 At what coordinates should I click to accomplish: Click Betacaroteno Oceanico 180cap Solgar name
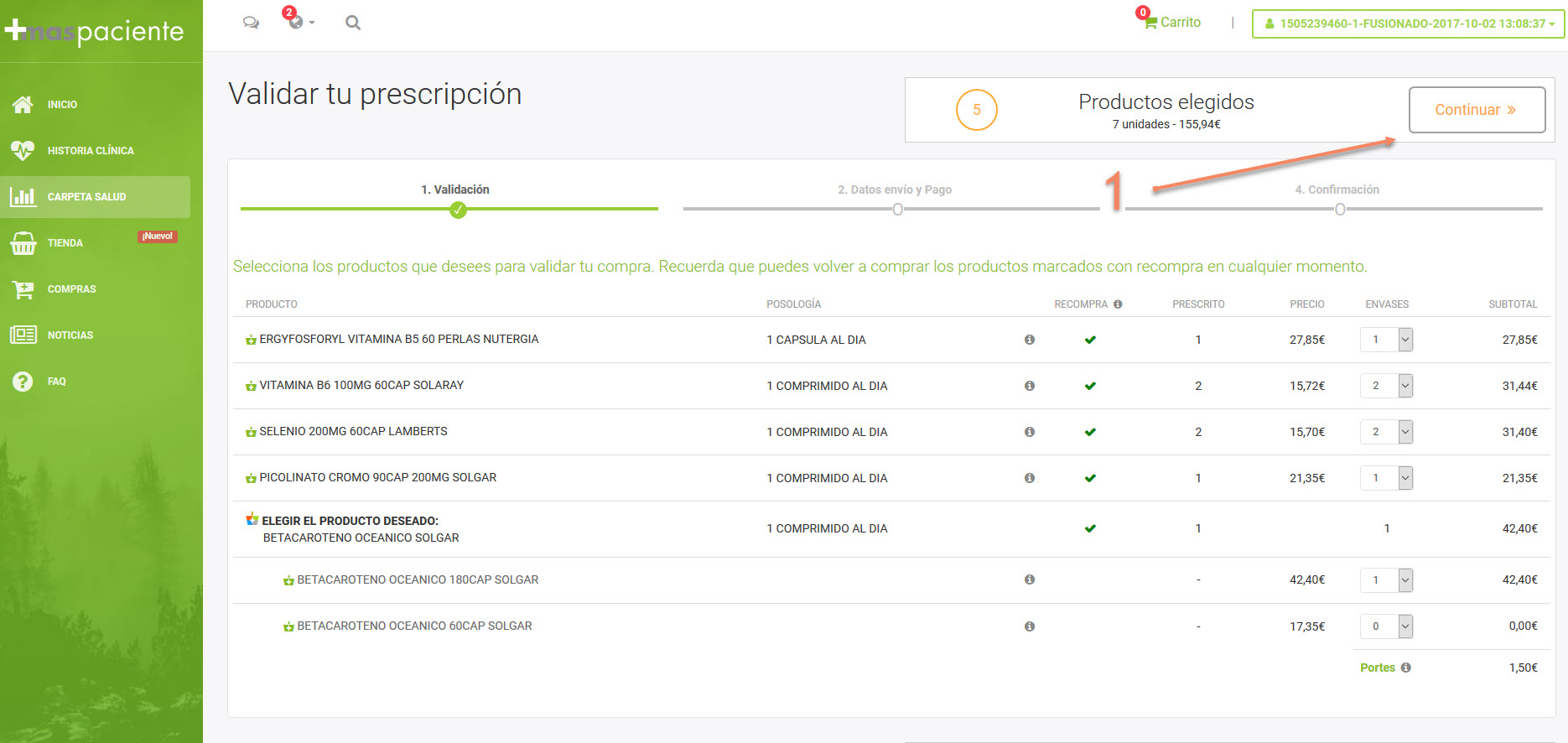[x=418, y=579]
